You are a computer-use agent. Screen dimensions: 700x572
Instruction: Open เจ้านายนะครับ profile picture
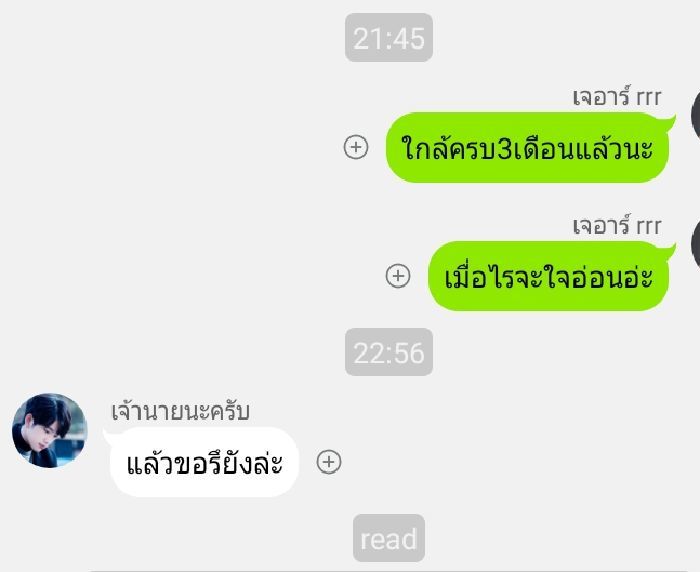point(50,430)
